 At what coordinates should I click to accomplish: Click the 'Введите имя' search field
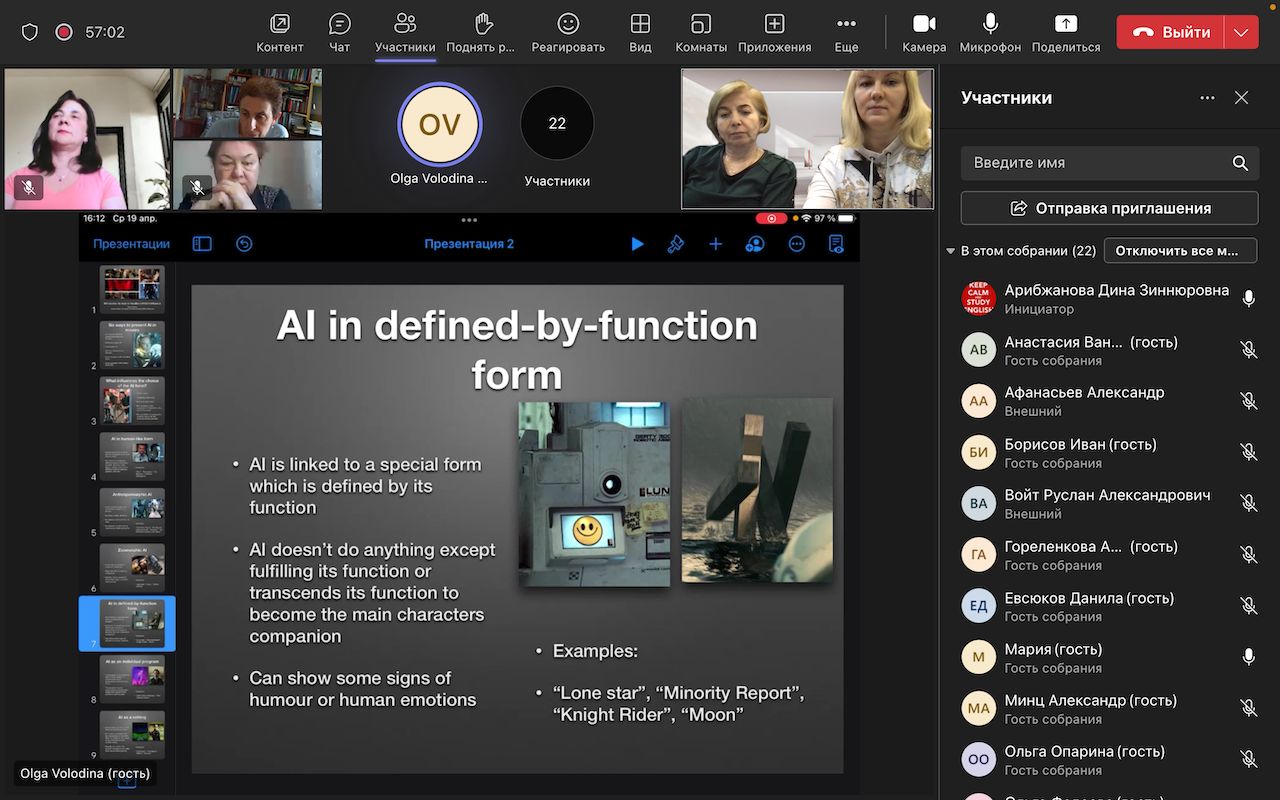[x=1095, y=163]
